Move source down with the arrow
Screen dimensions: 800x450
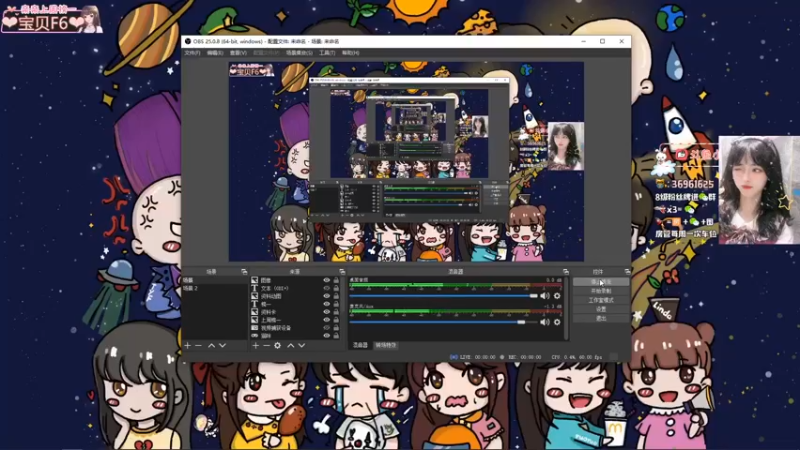(302, 345)
